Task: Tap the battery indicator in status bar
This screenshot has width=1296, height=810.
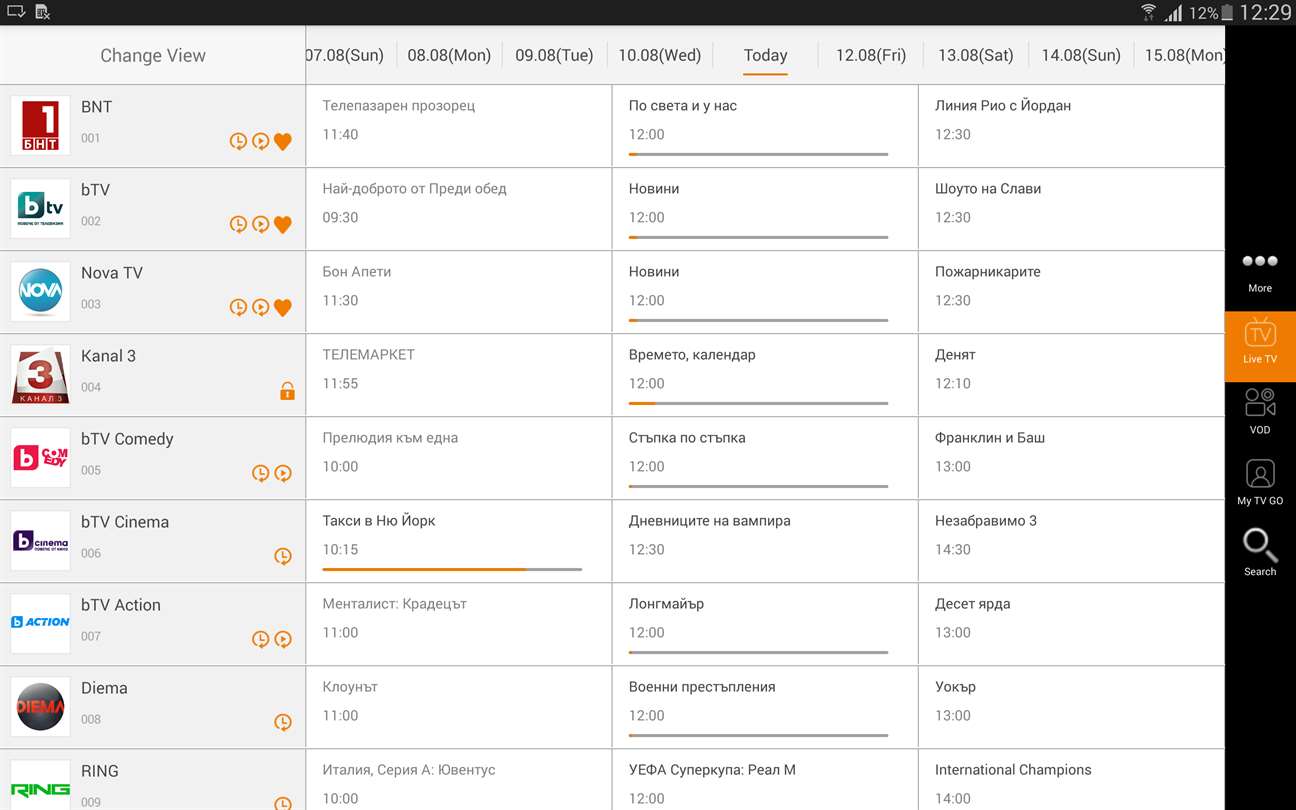Action: [x=1228, y=13]
